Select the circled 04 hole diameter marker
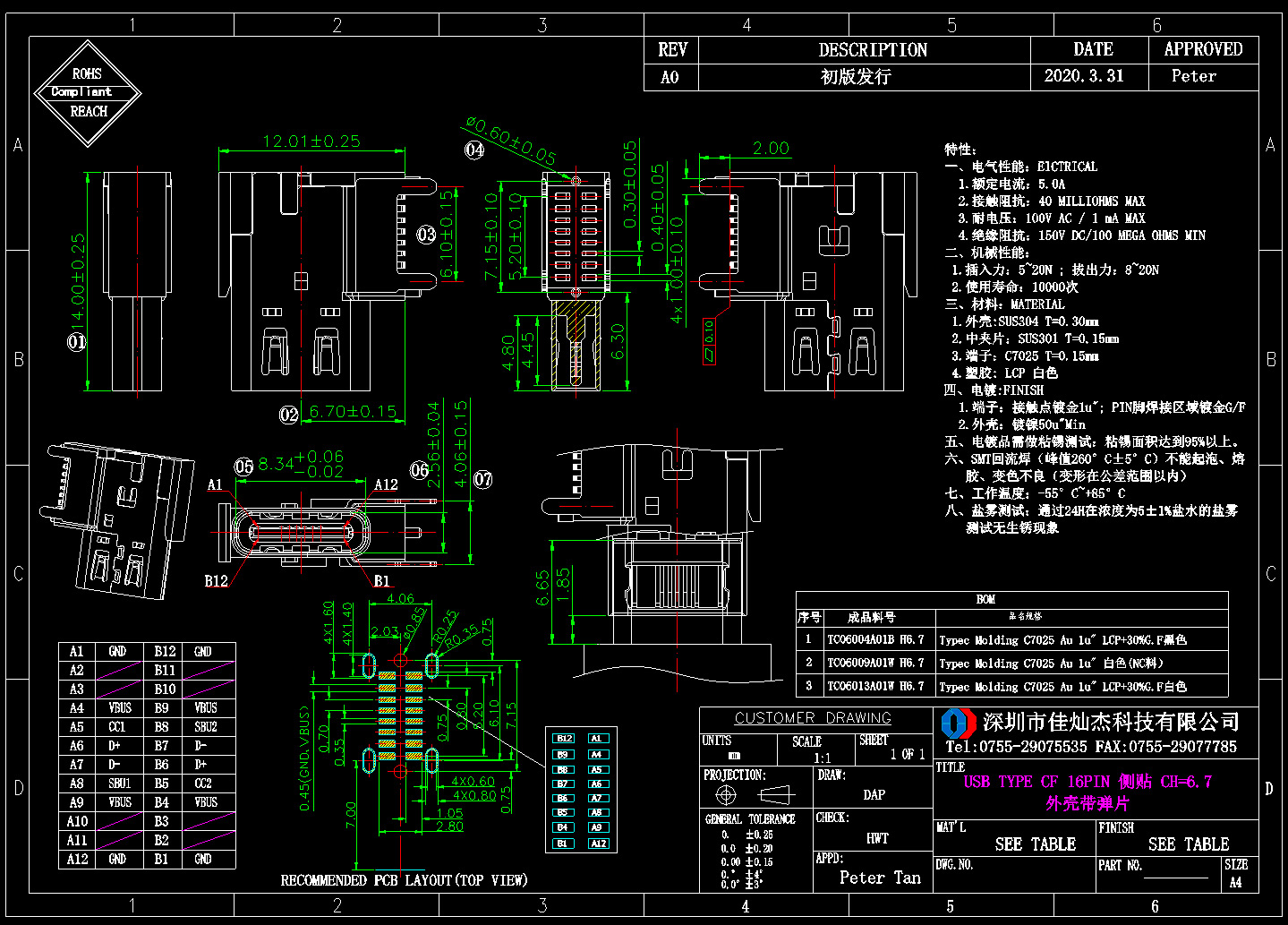This screenshot has height=925, width=1288. click(x=474, y=150)
